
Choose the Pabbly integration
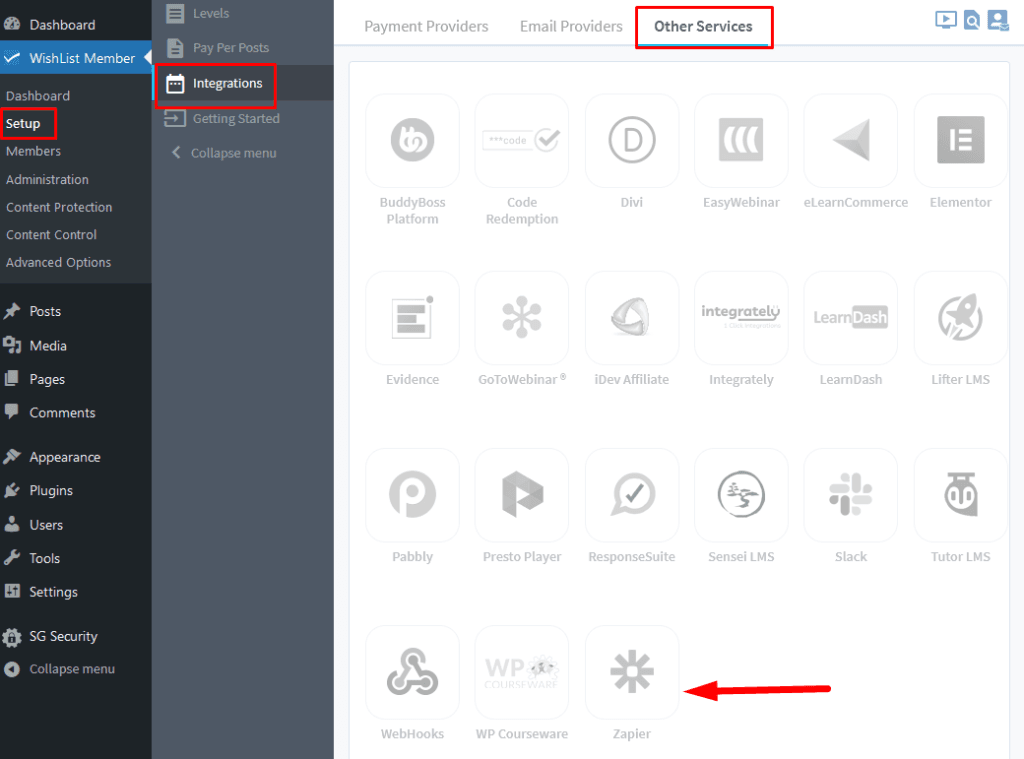tap(412, 494)
